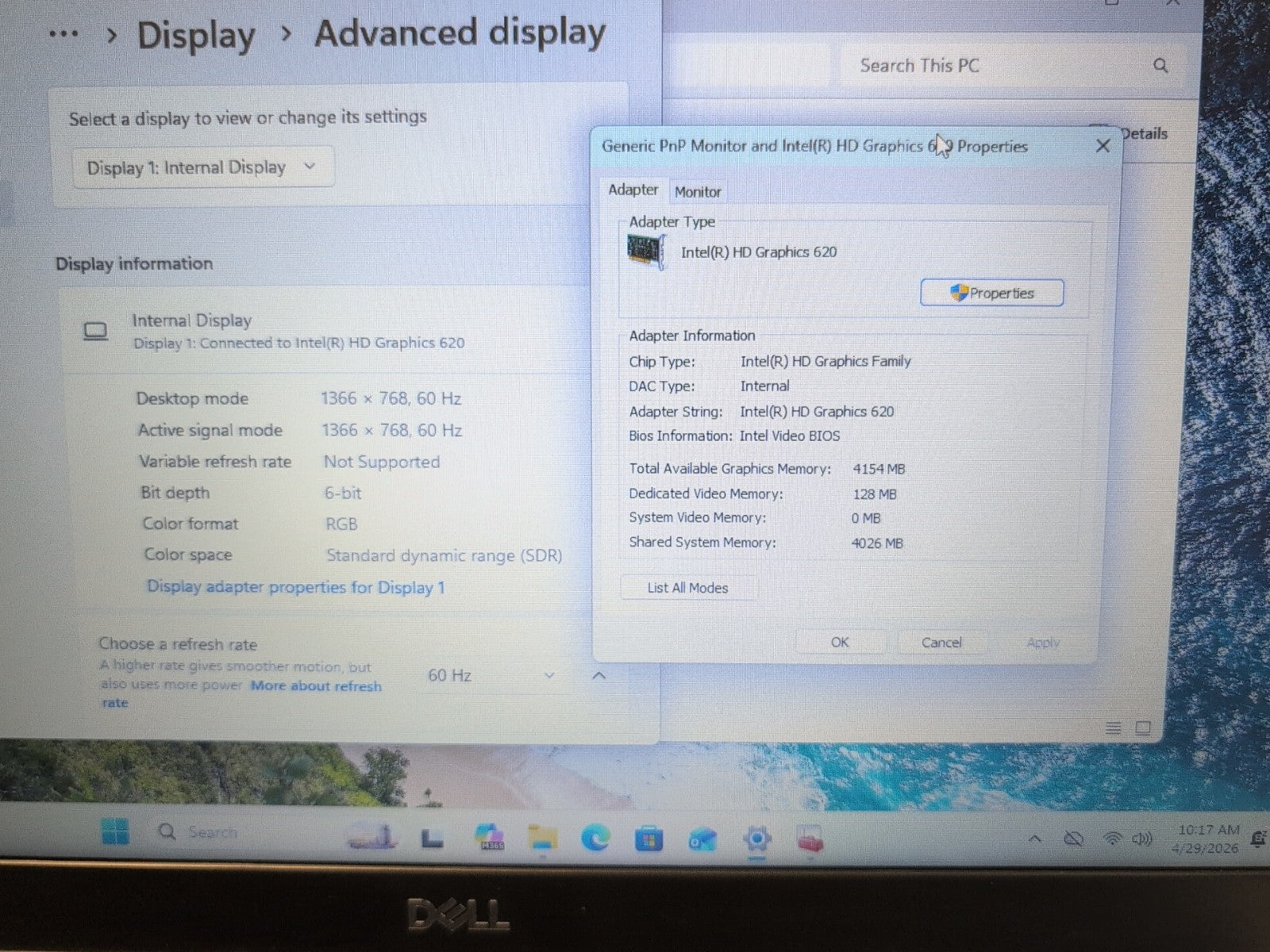Image resolution: width=1270 pixels, height=952 pixels.
Task: Open the clock and date flyout
Action: (1206, 839)
